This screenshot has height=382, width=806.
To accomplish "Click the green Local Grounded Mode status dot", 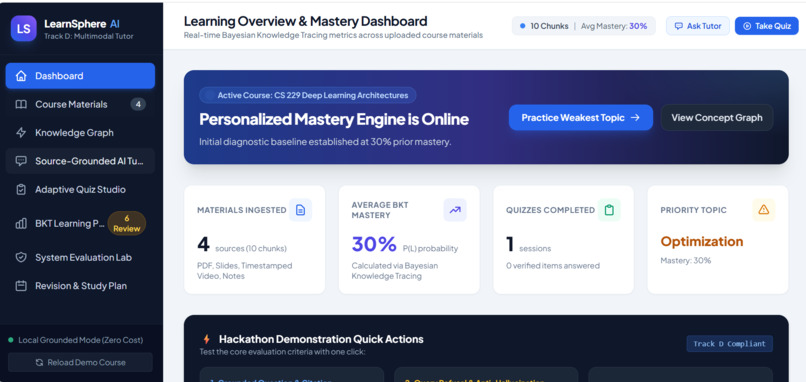I will (11, 340).
